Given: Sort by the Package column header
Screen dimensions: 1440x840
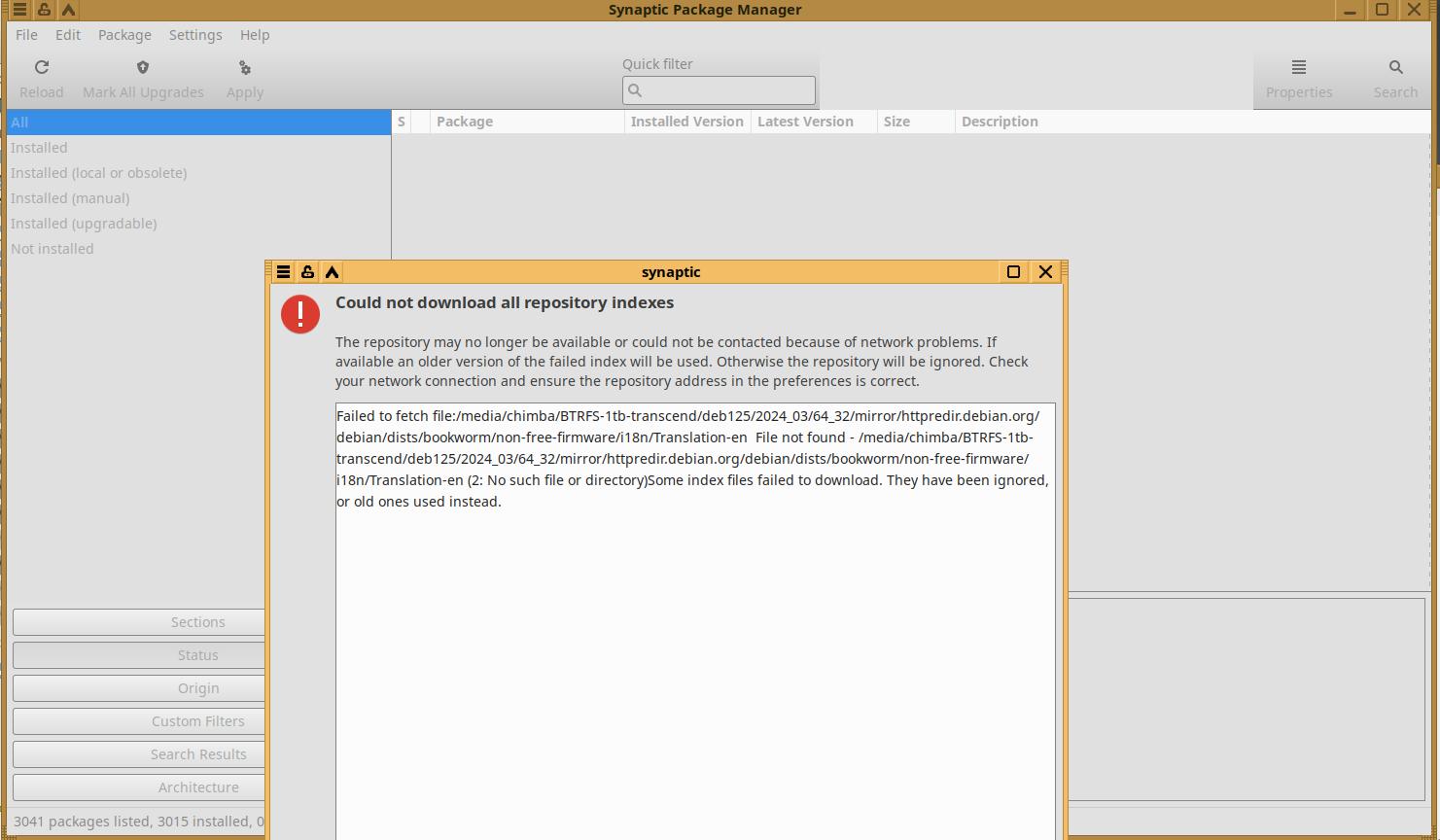Looking at the screenshot, I should 527,122.
